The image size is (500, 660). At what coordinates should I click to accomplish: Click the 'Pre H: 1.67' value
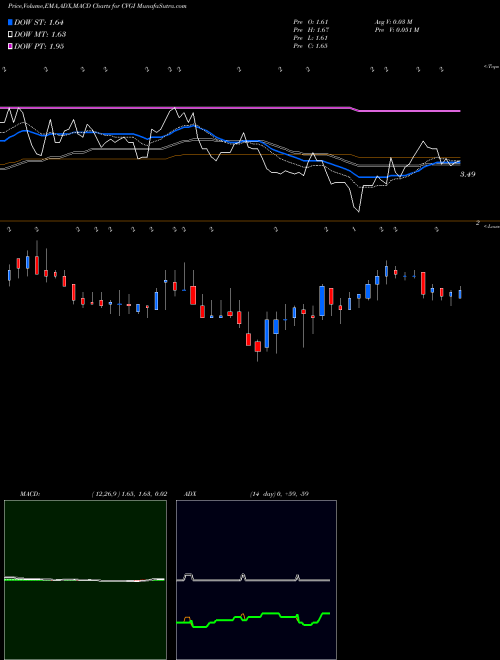tap(311, 30)
